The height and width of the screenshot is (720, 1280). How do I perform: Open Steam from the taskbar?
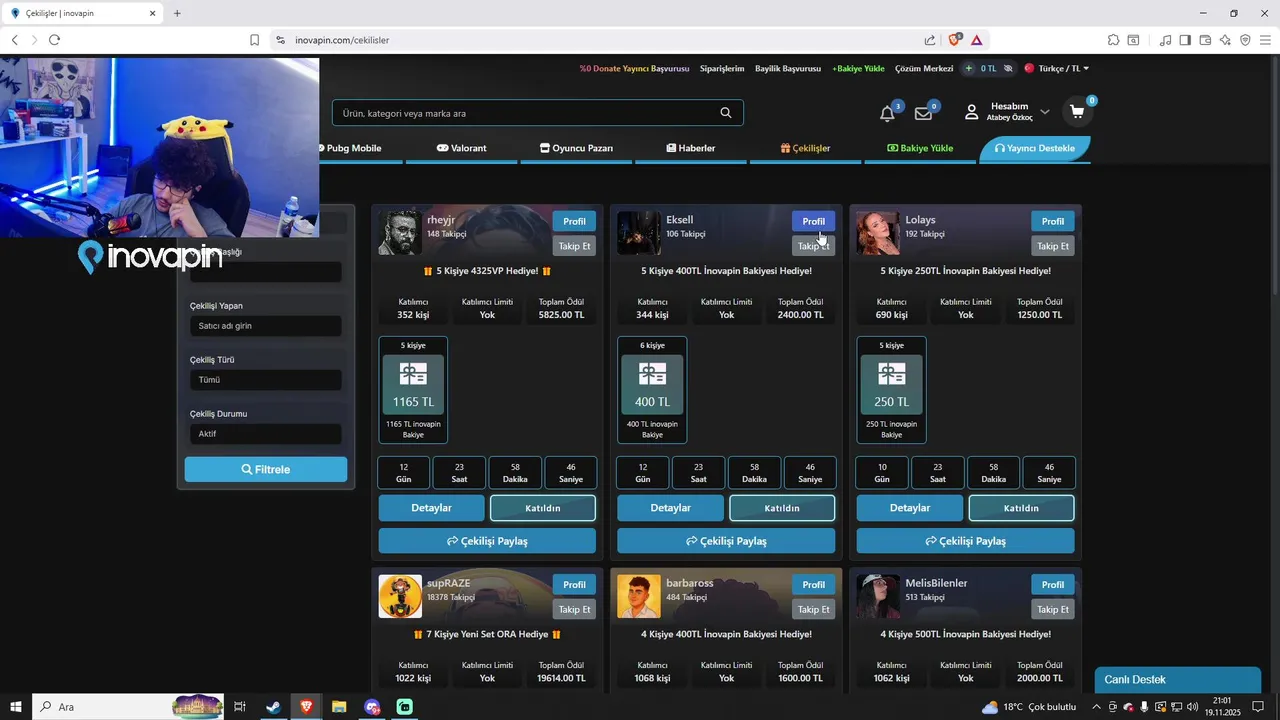pyautogui.click(x=272, y=707)
